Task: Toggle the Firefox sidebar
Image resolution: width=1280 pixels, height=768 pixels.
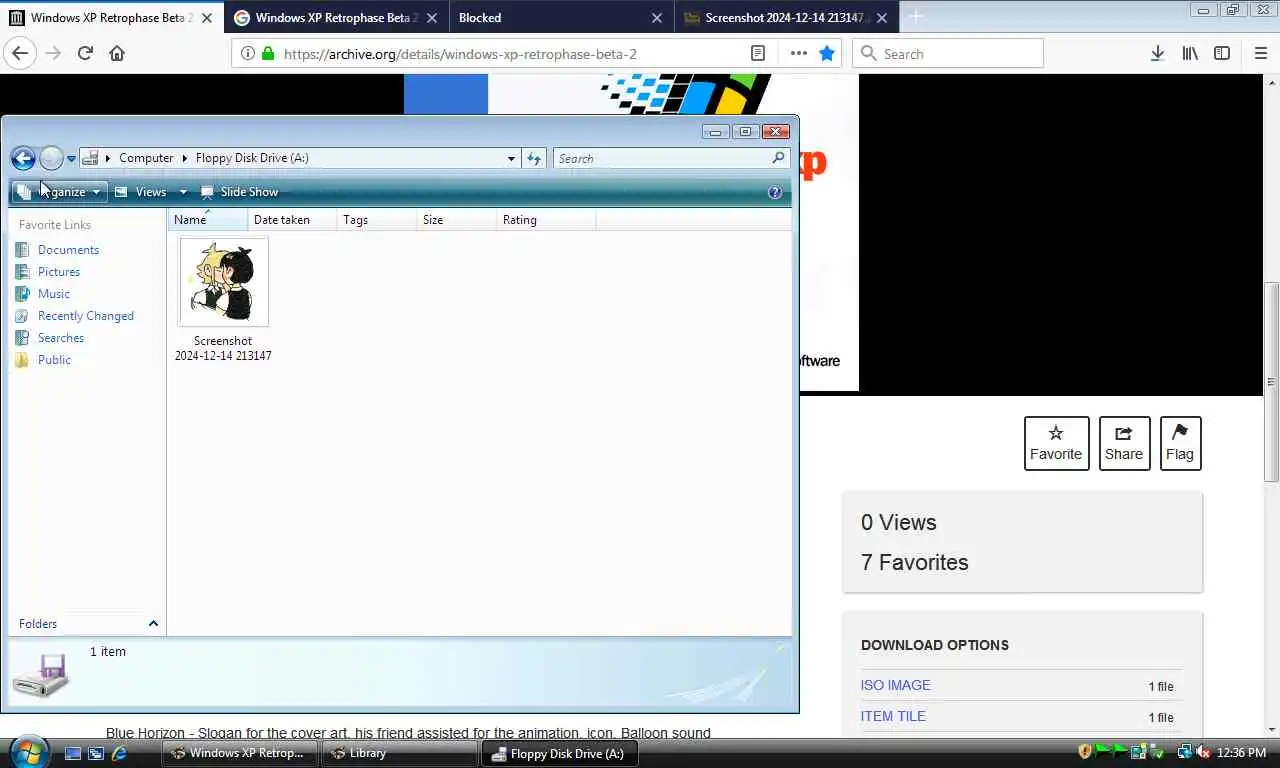Action: (x=1222, y=54)
